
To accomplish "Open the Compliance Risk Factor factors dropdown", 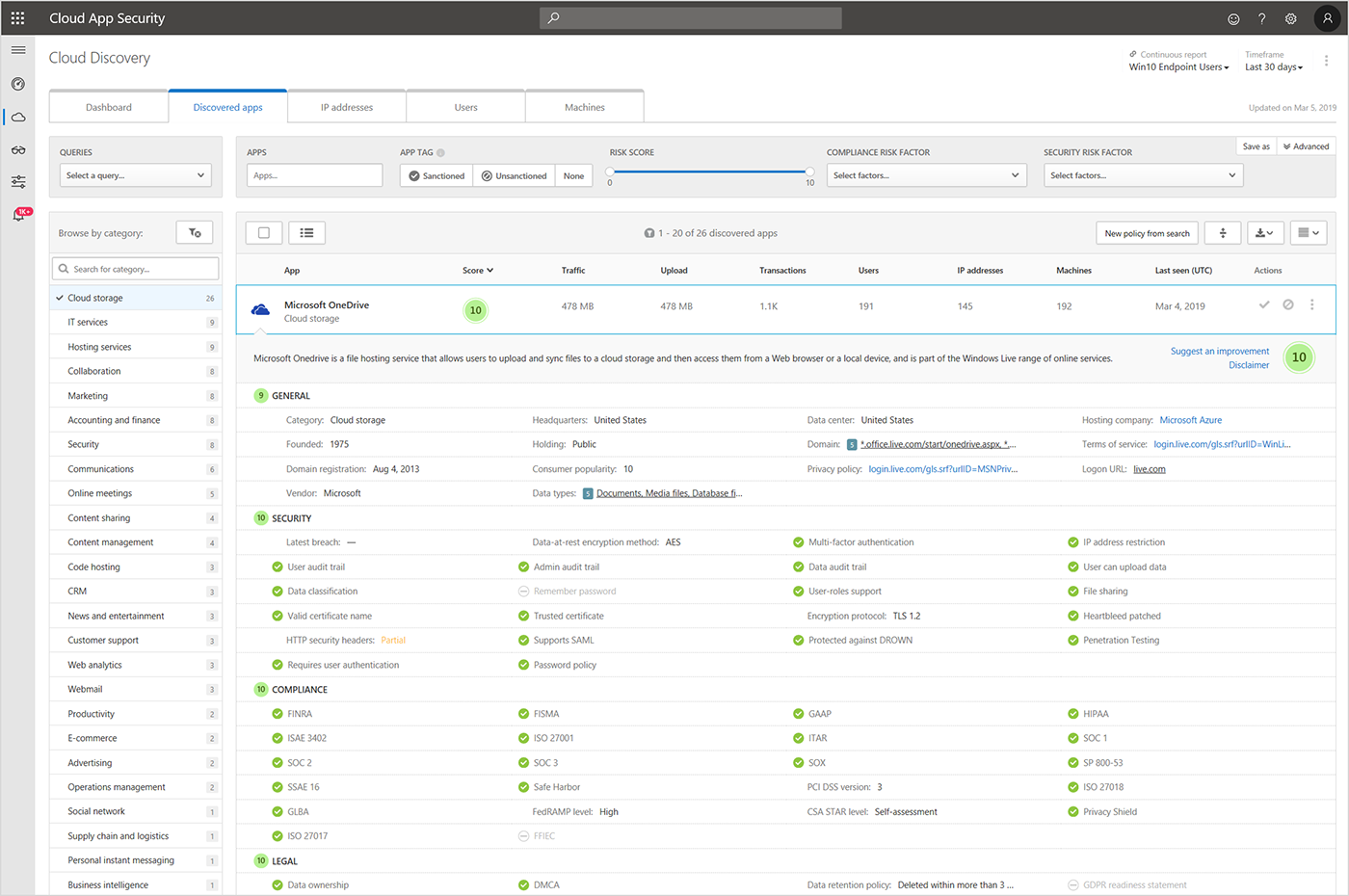I will 926,174.
